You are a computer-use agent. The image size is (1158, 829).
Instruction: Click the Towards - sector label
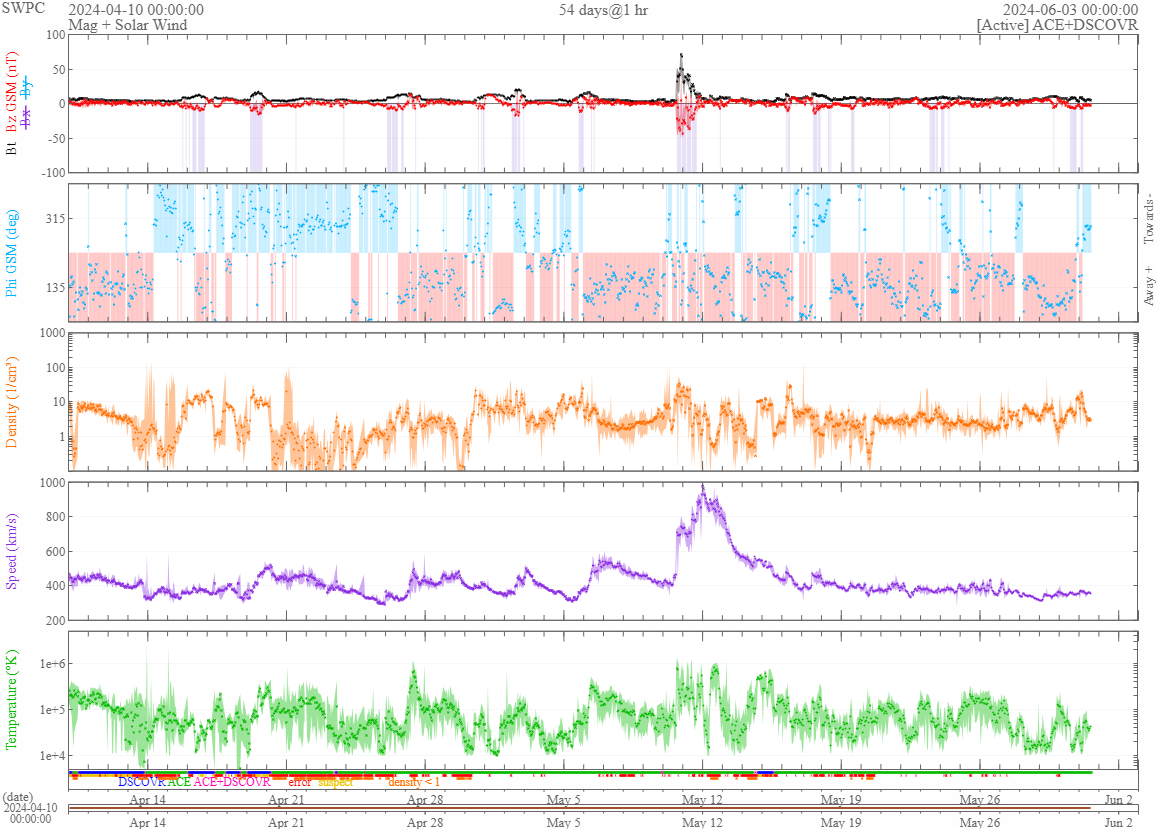[1148, 219]
